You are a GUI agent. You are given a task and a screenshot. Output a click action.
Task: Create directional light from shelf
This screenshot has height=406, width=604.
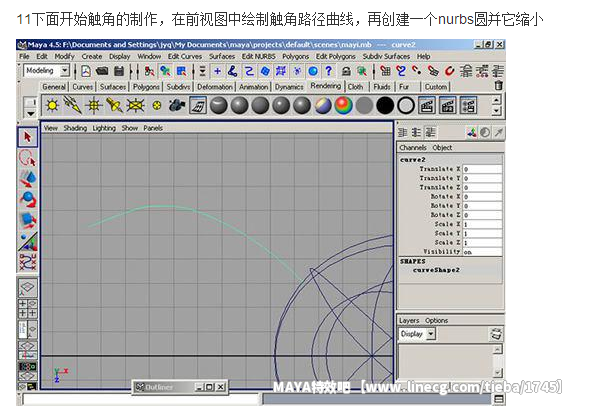[73, 105]
